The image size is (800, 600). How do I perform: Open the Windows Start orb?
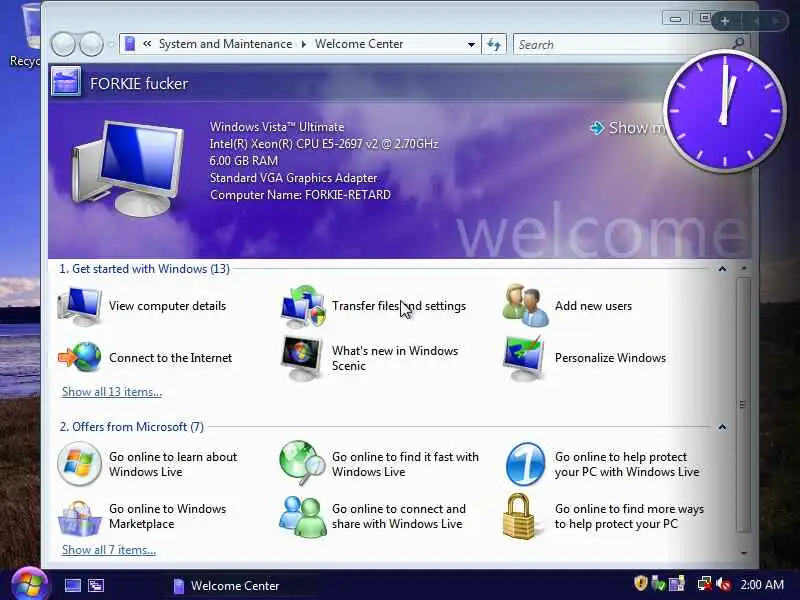click(30, 585)
